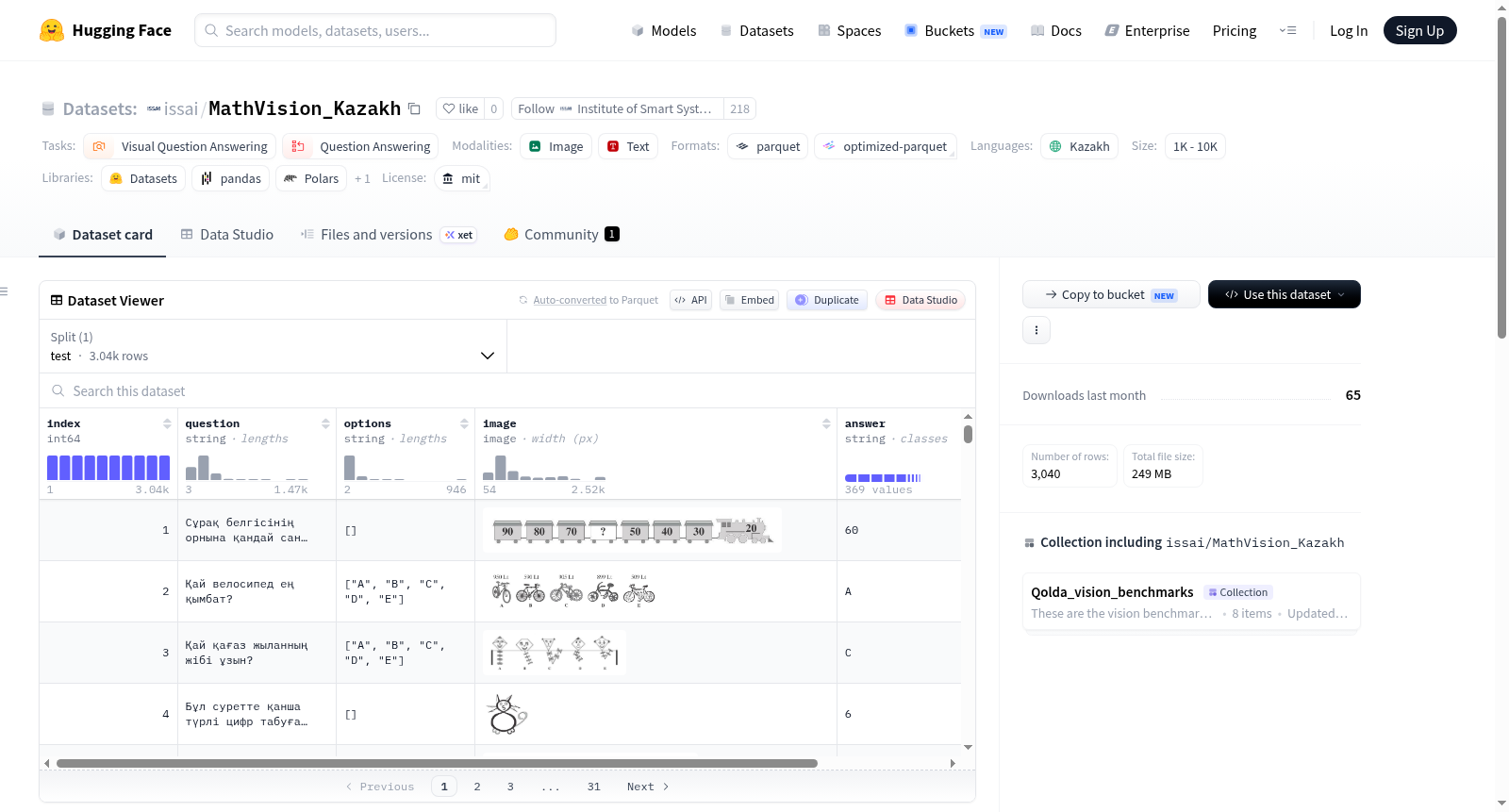Click the Datasets library tag
The width and height of the screenshot is (1509, 812).
point(143,178)
